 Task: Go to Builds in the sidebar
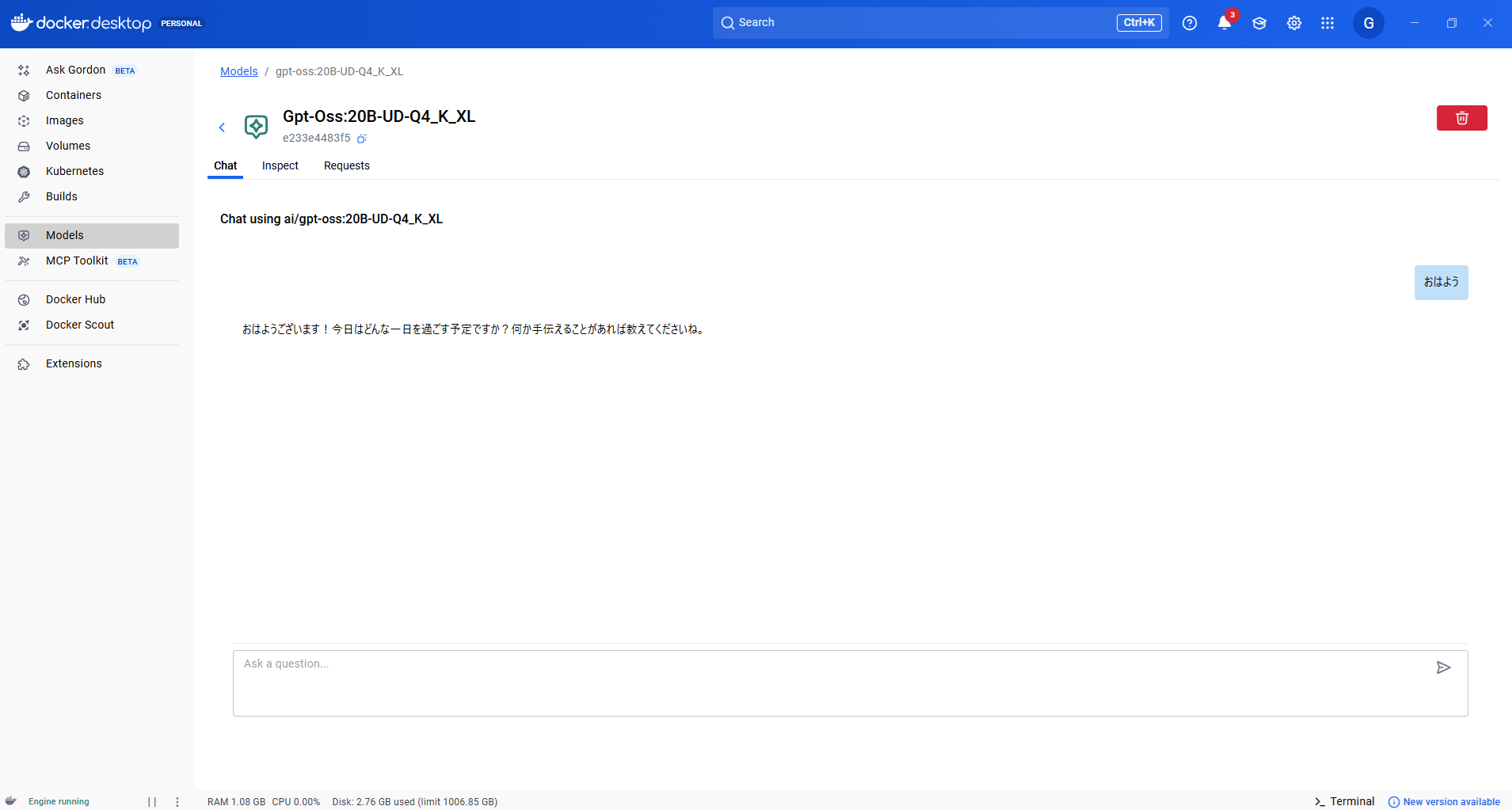pos(92,196)
